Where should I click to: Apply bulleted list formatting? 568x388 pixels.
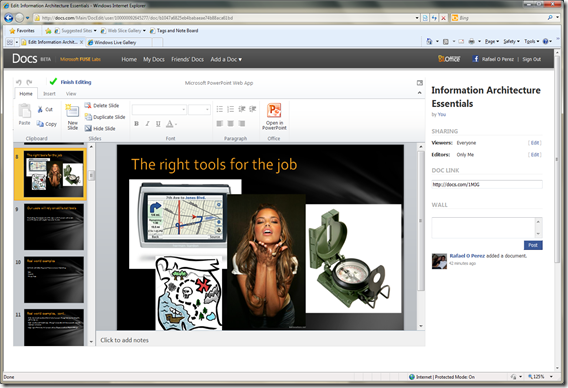pos(220,109)
